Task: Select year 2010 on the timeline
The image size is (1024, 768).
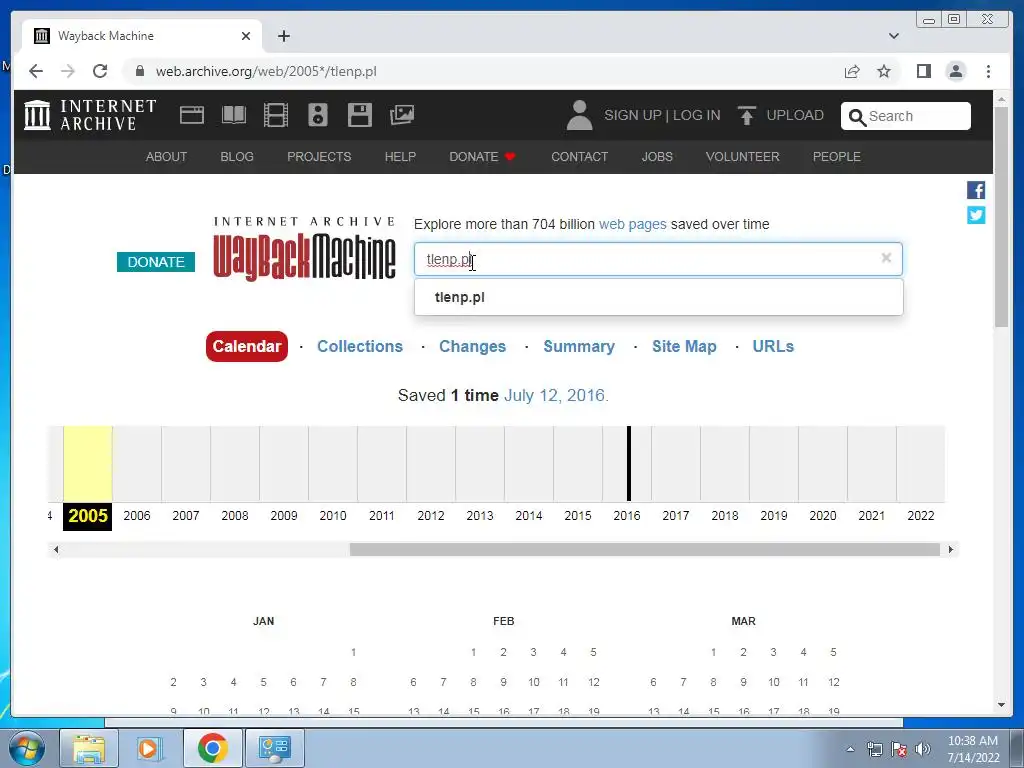Action: tap(332, 516)
